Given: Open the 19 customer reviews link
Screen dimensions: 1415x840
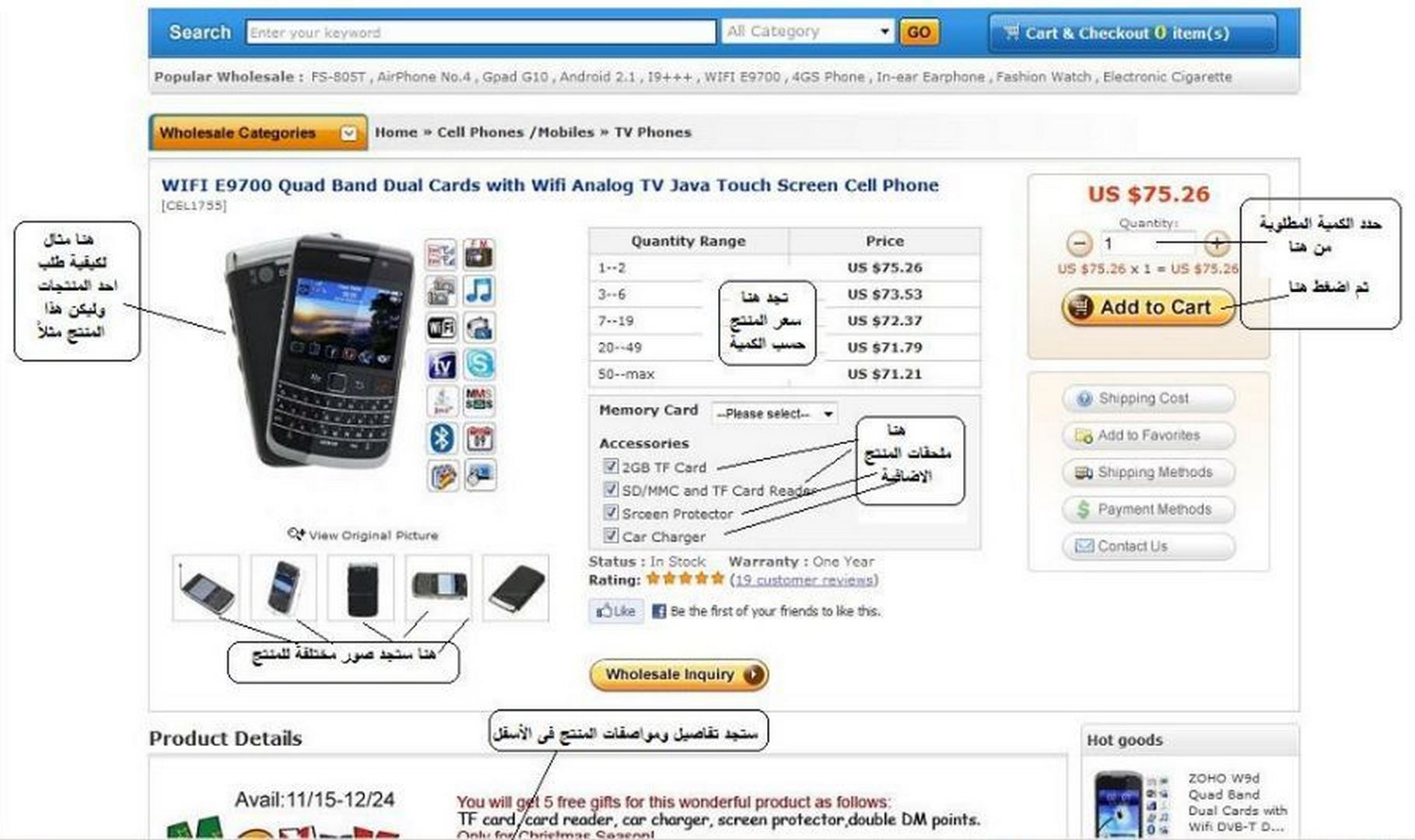Looking at the screenshot, I should click(x=804, y=580).
